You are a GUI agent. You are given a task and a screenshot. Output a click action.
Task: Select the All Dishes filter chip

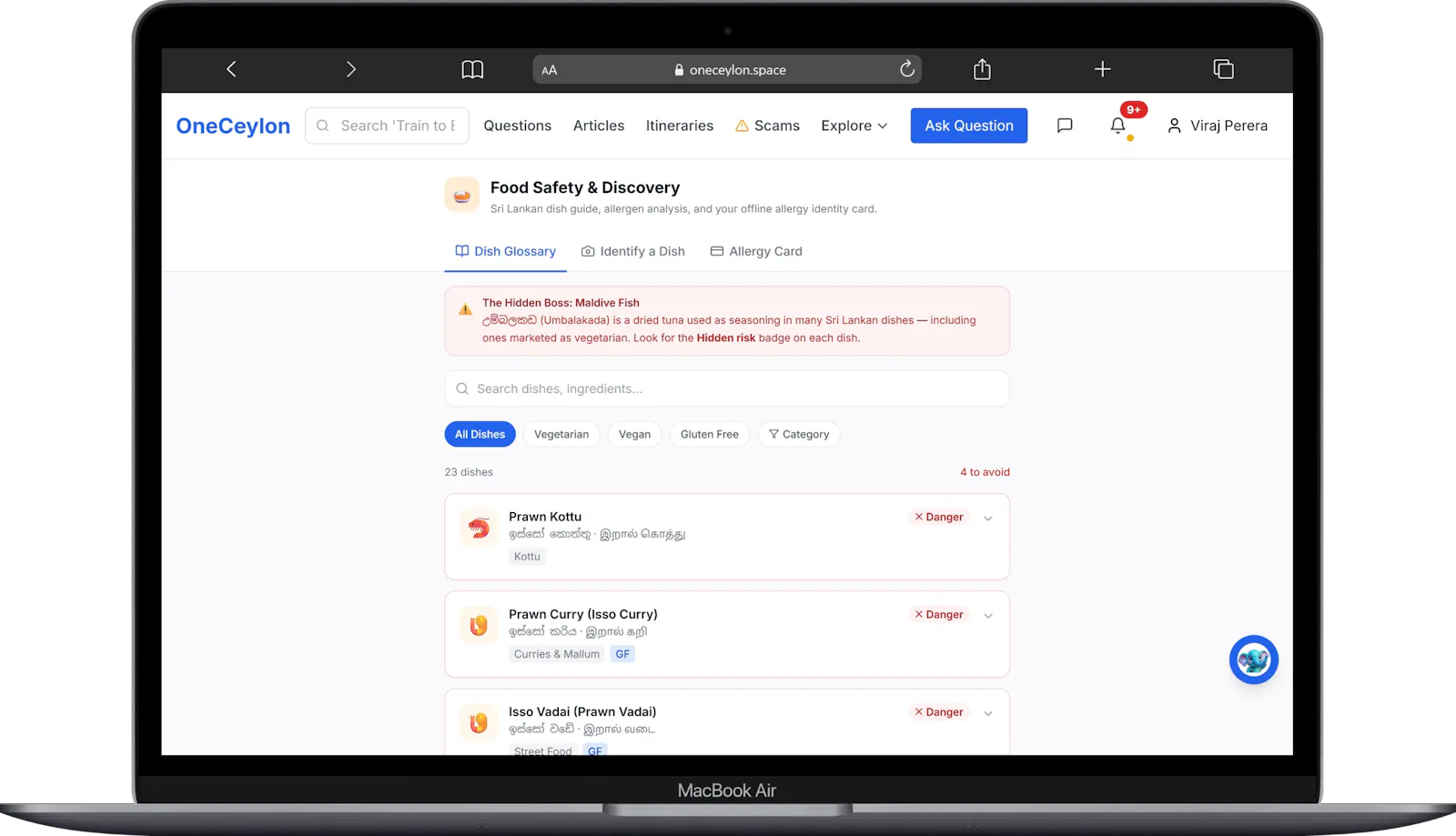pos(480,434)
